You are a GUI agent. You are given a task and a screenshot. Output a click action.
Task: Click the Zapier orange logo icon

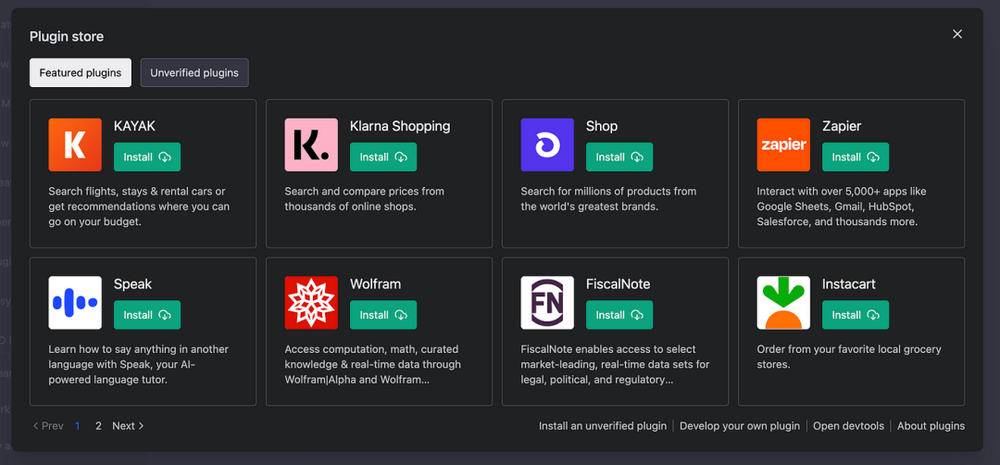pyautogui.click(x=783, y=145)
